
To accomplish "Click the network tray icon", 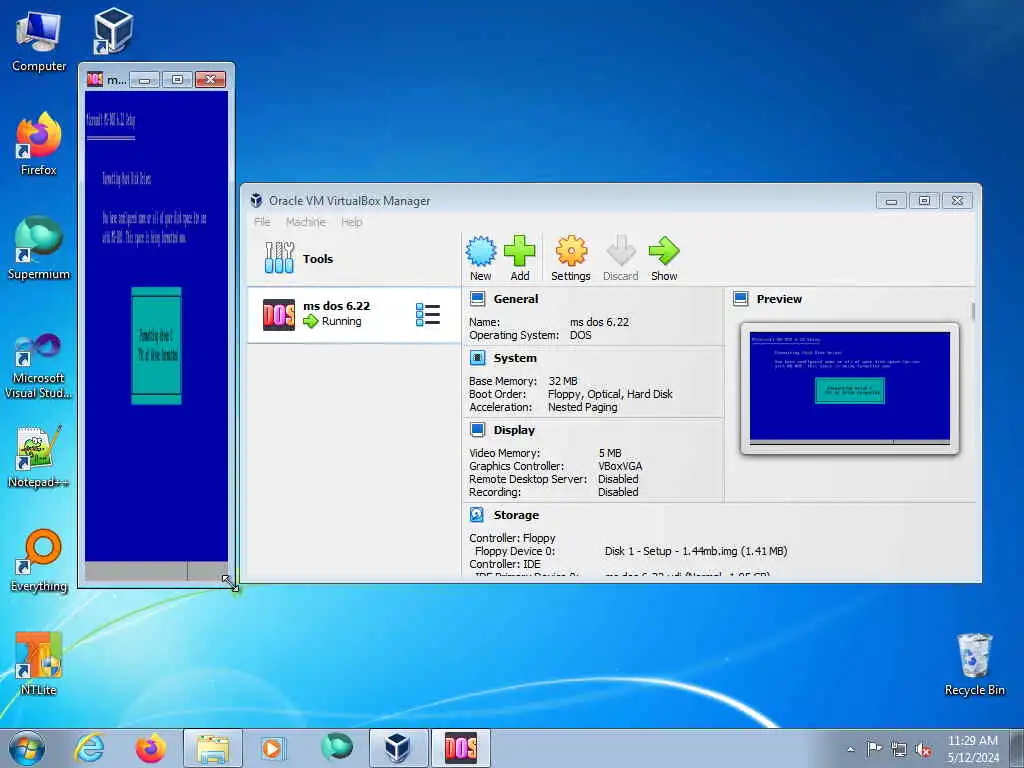I will (x=899, y=749).
